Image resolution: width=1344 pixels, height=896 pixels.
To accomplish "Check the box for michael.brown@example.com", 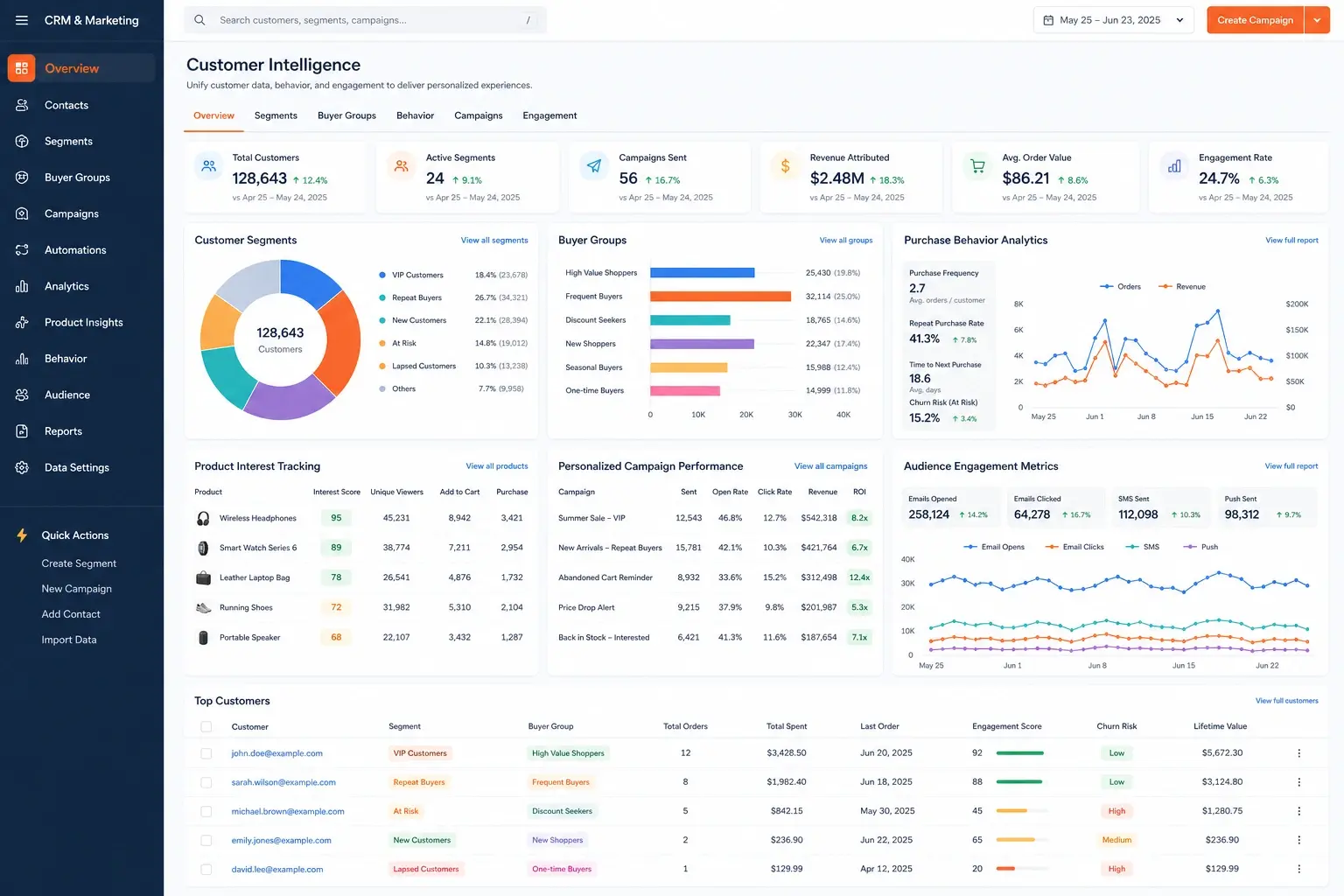I will [206, 811].
